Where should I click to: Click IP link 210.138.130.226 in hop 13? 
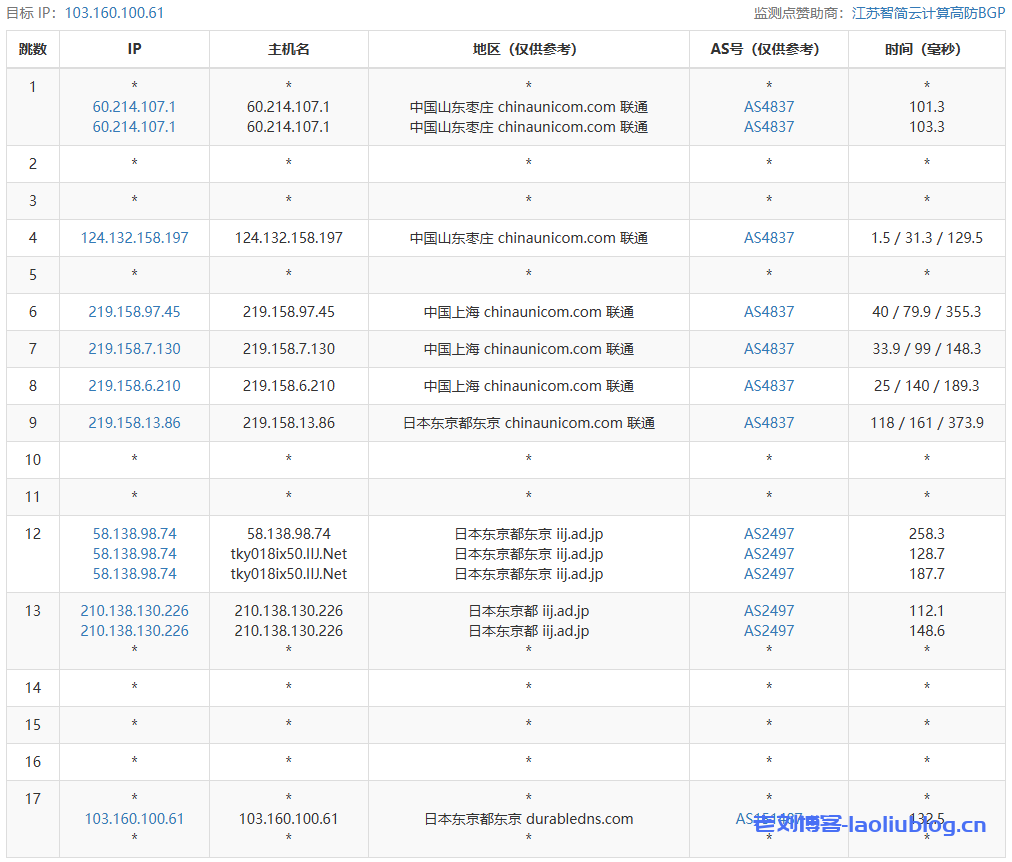134,610
